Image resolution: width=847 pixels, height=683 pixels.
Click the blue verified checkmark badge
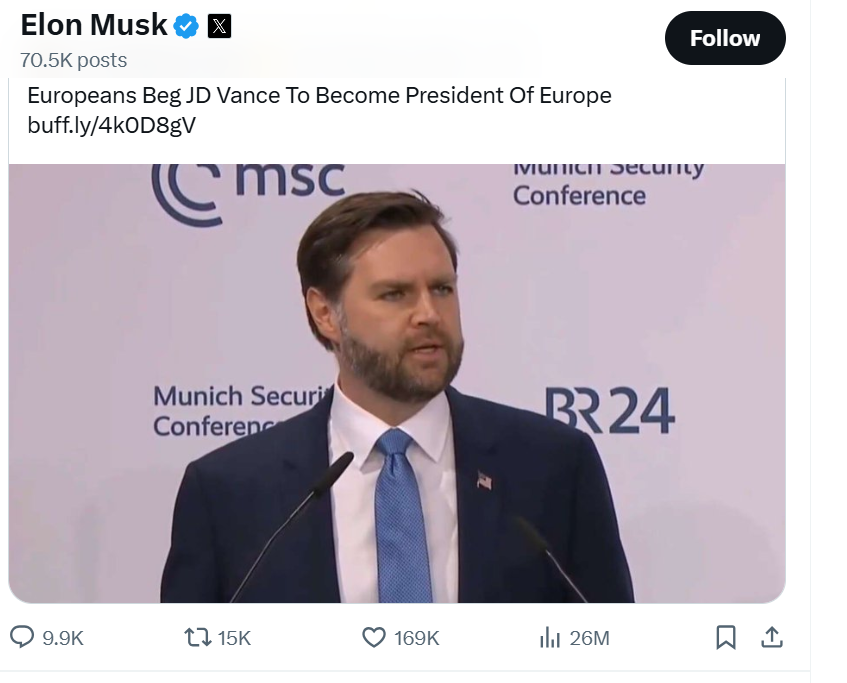187,26
